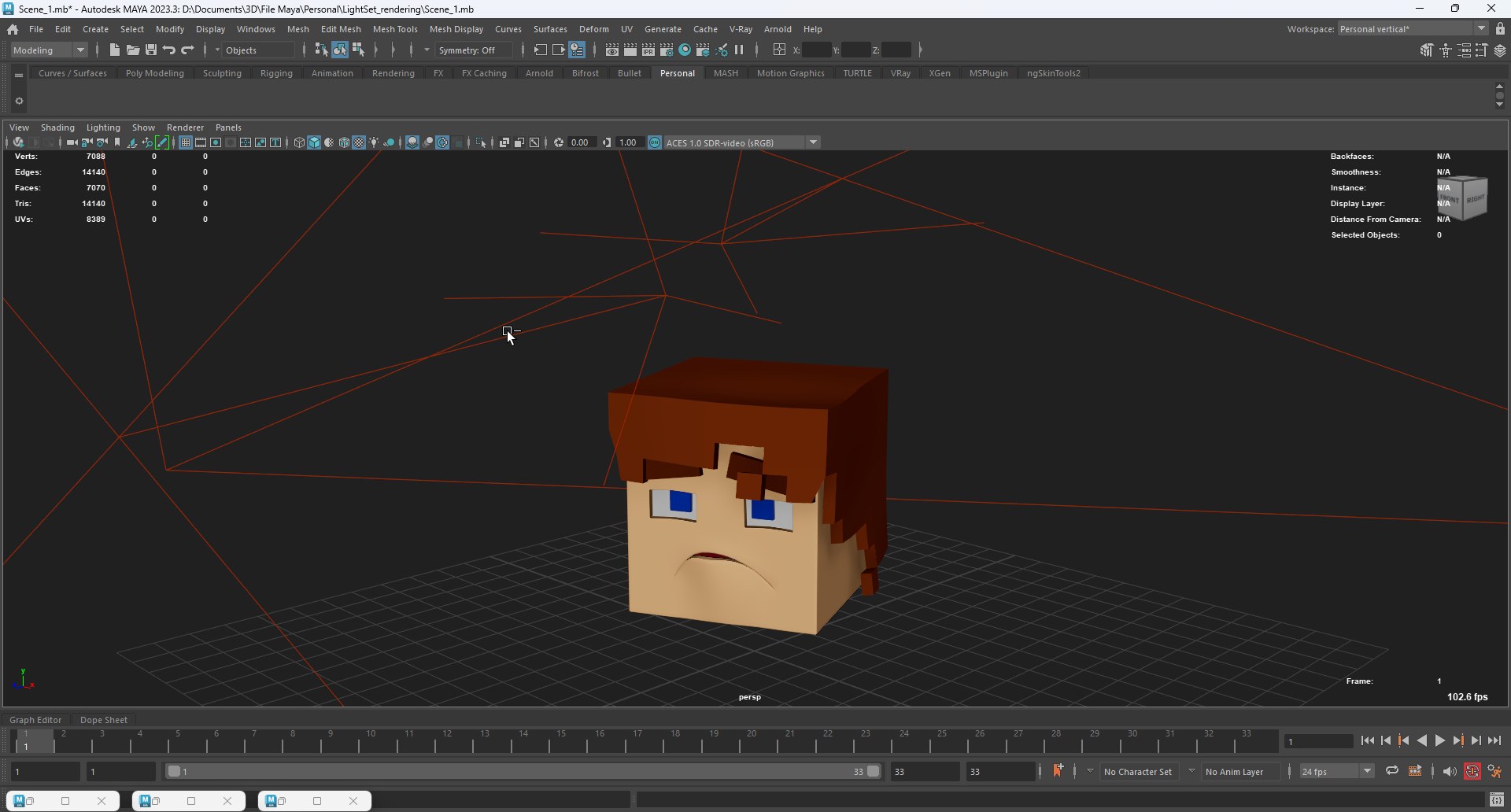This screenshot has height=812, width=1511.
Task: Open the Dope Sheet tab
Action: [x=104, y=720]
